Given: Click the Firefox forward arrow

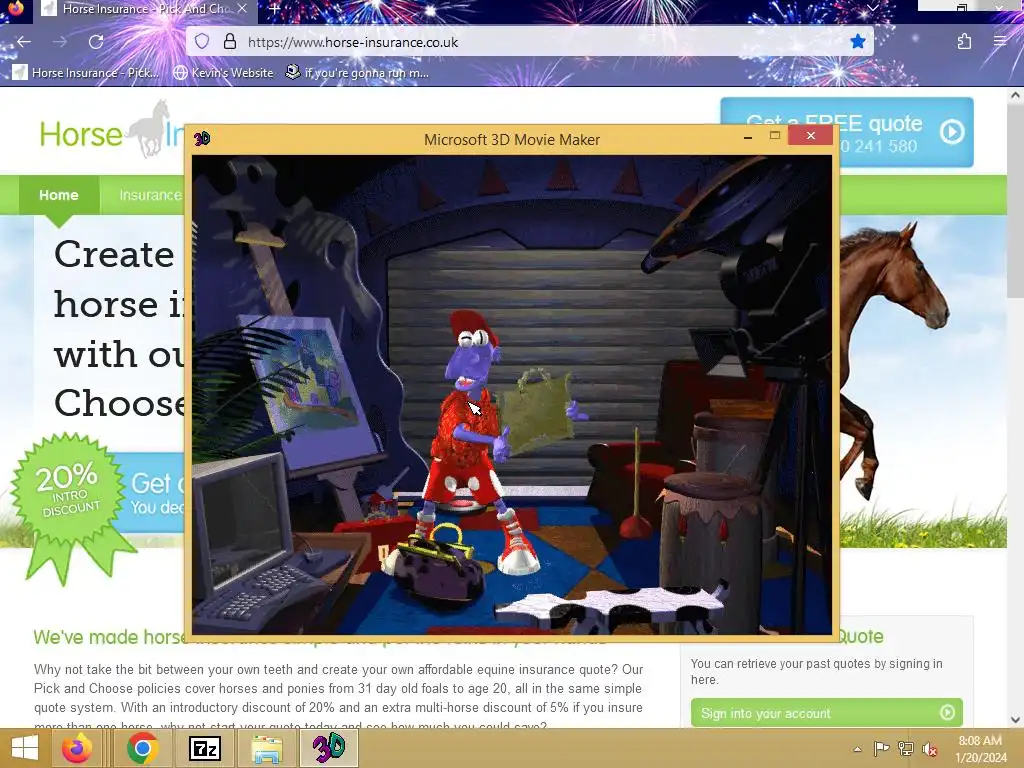Looking at the screenshot, I should (x=60, y=42).
